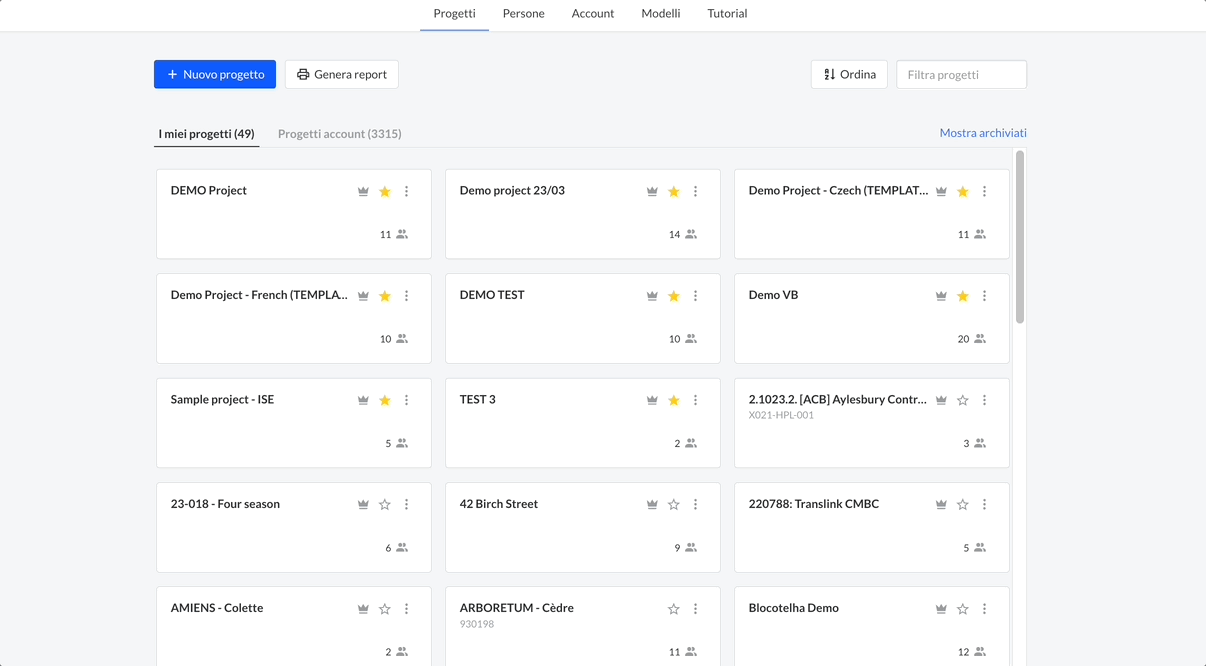The height and width of the screenshot is (666, 1206).
Task: Open the three-dot menu on DEMO Project
Action: [407, 191]
